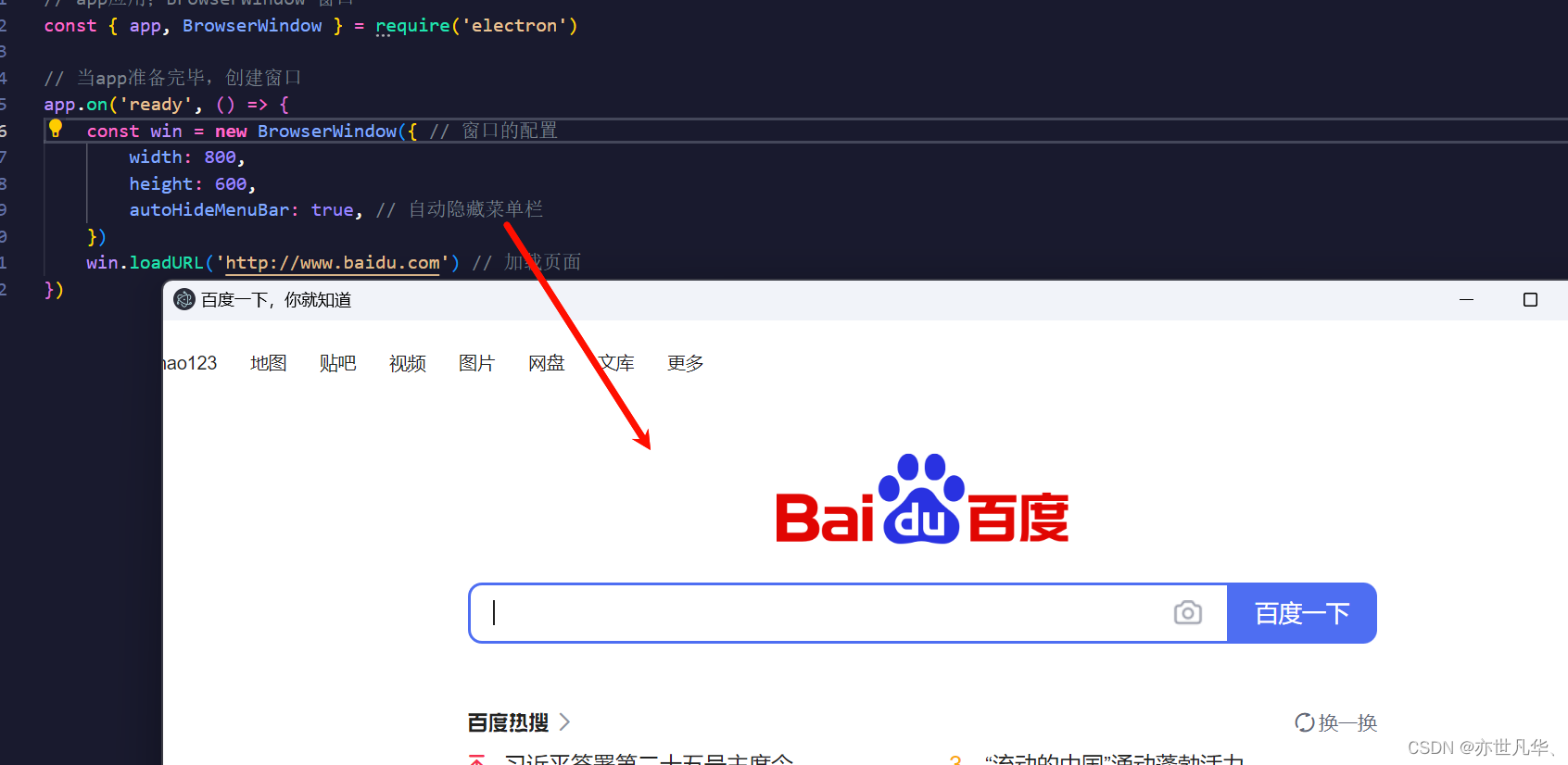The width and height of the screenshot is (1568, 765).
Task: Click the Baidu logo image
Action: point(922,499)
